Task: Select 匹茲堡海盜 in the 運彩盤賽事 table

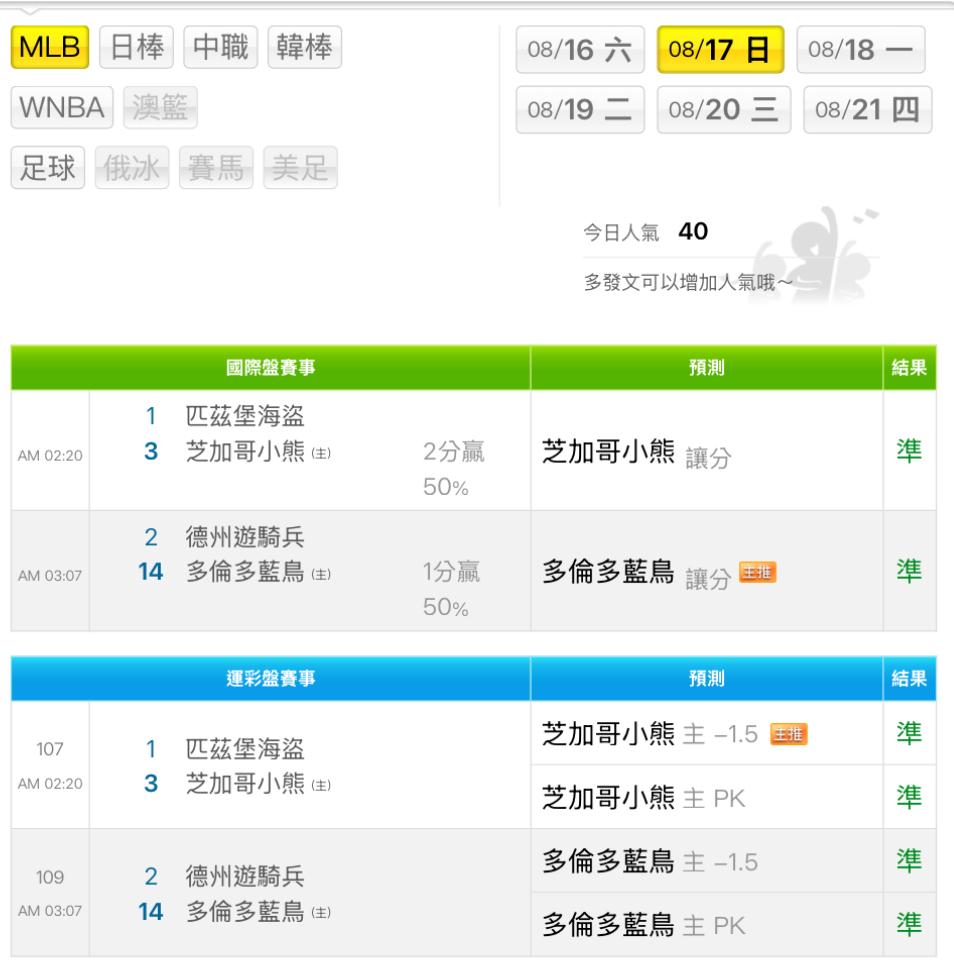Action: 245,749
